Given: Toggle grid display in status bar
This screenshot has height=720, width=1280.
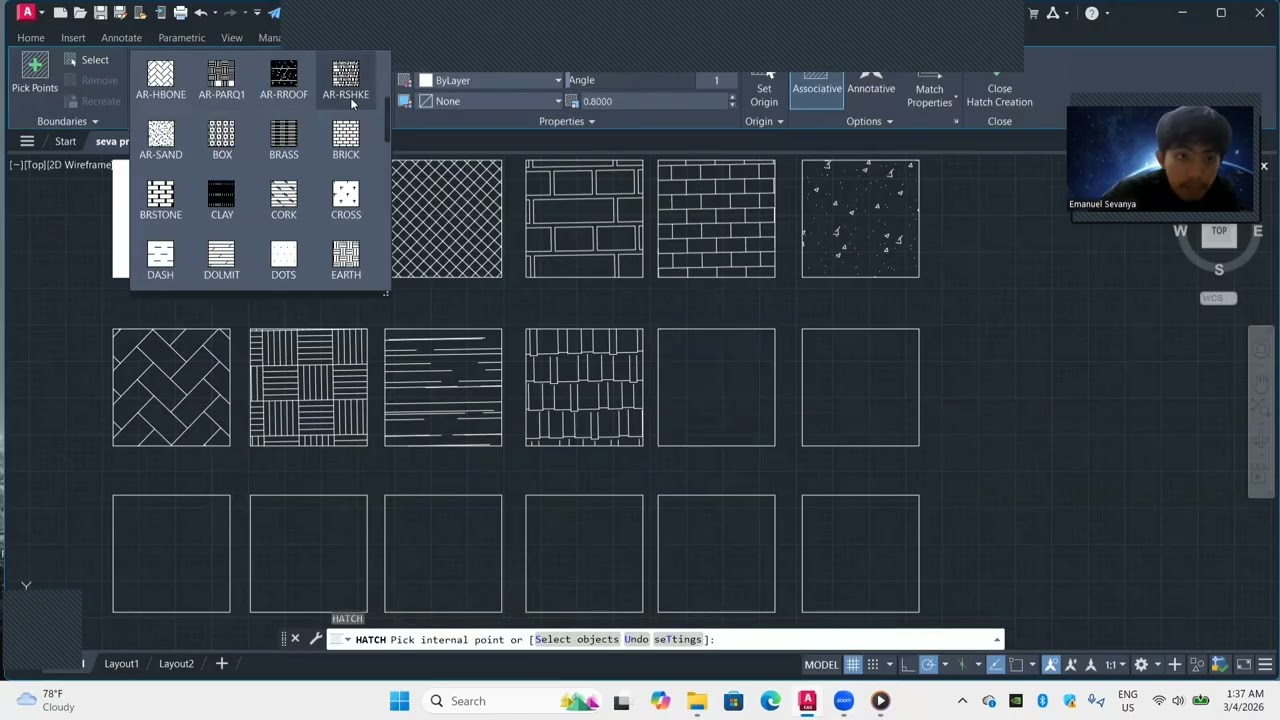Looking at the screenshot, I should (x=853, y=664).
